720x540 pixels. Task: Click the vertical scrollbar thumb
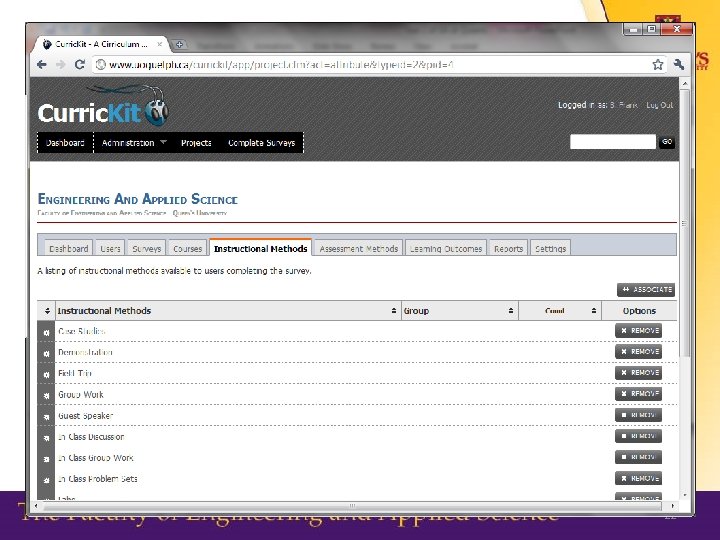[x=684, y=224]
